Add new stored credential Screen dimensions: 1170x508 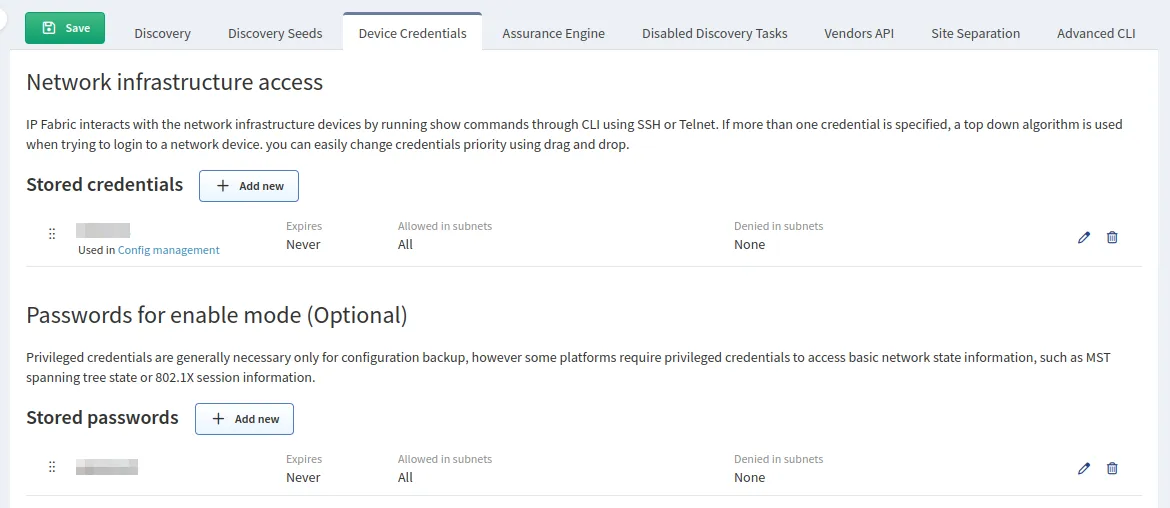tap(249, 186)
